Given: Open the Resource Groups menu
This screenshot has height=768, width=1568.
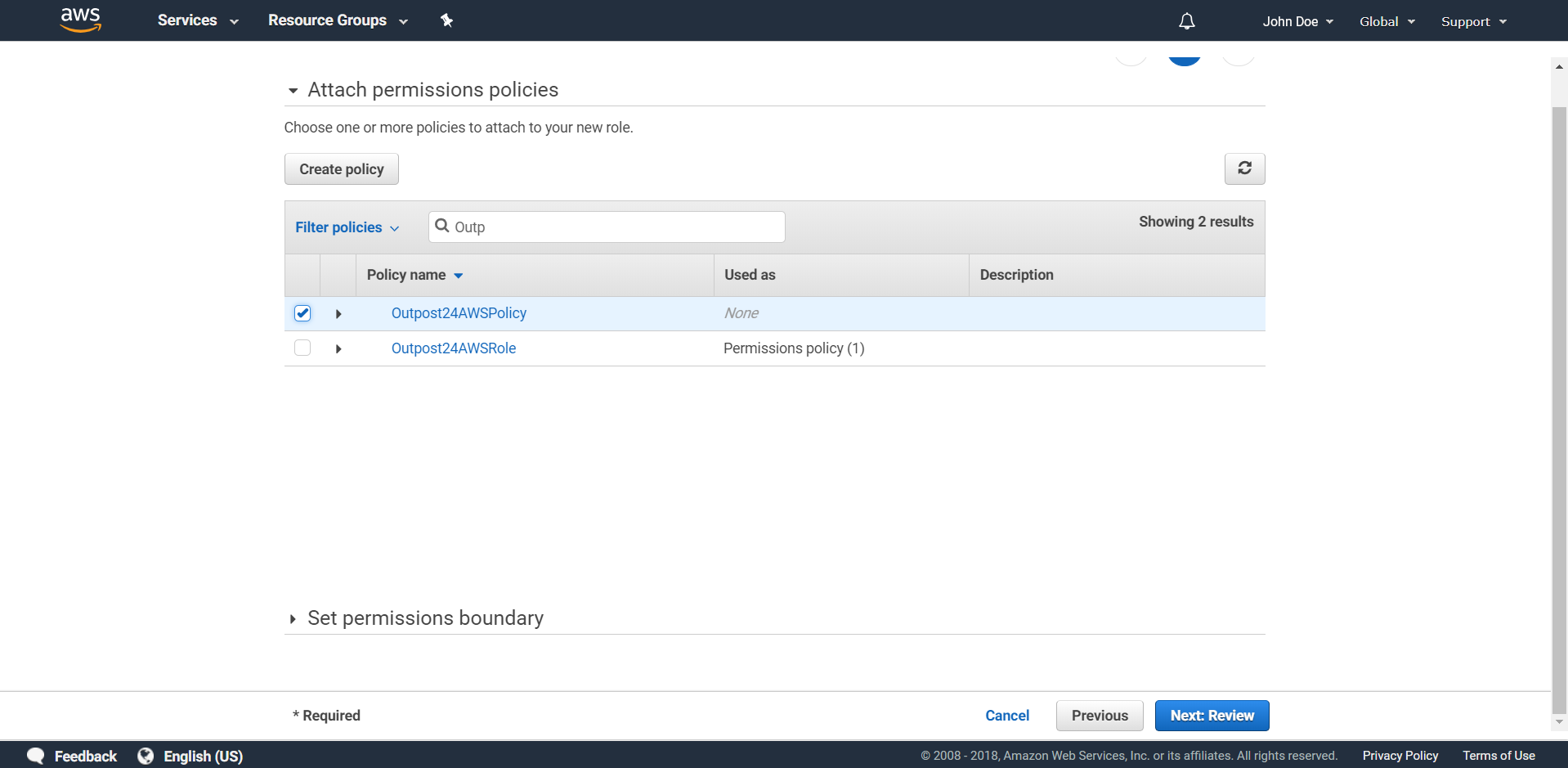Looking at the screenshot, I should pyautogui.click(x=337, y=20).
